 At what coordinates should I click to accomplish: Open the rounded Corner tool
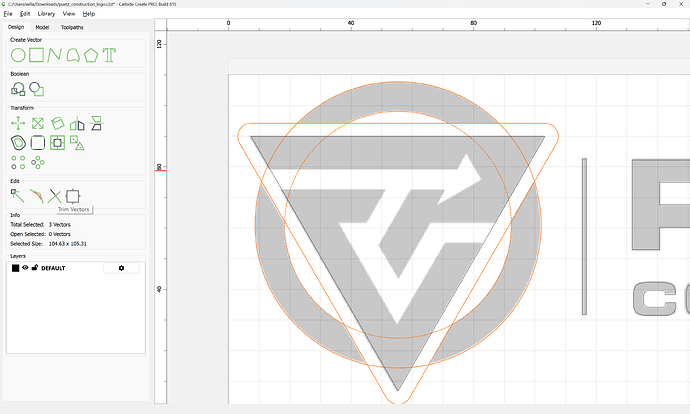tap(38, 143)
